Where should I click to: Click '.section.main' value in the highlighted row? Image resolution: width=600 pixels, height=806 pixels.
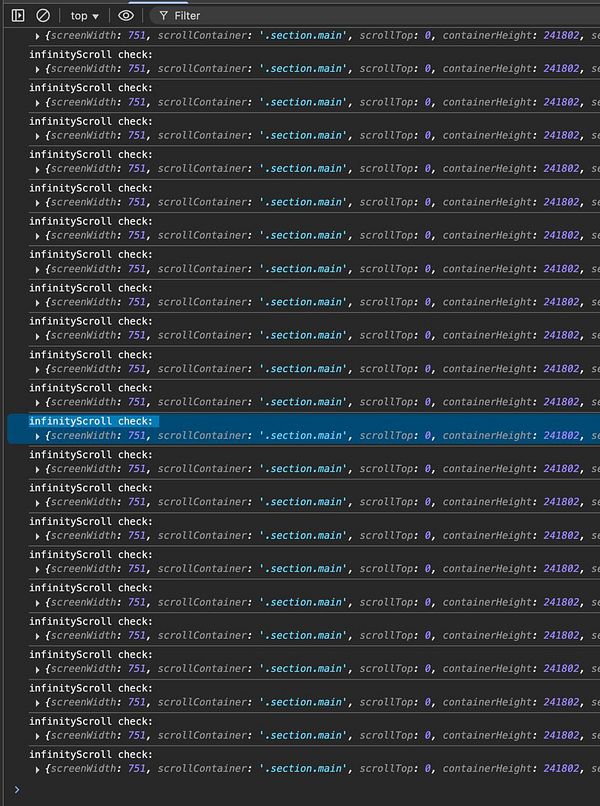[x=303, y=436]
